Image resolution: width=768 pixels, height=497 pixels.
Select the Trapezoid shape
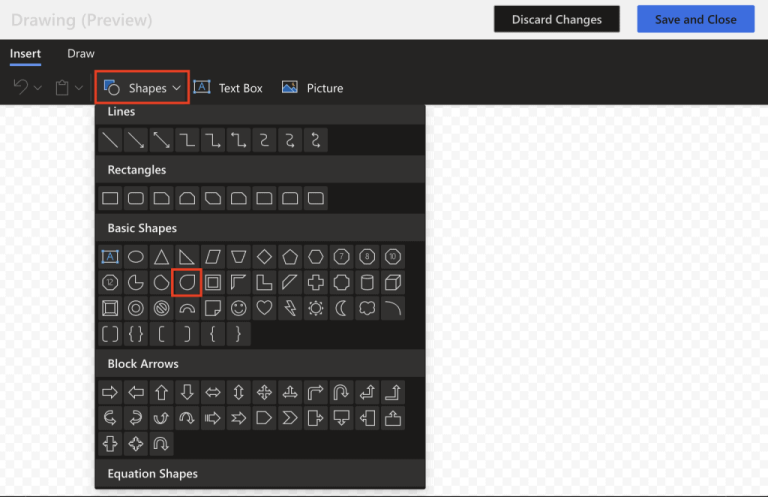[239, 257]
